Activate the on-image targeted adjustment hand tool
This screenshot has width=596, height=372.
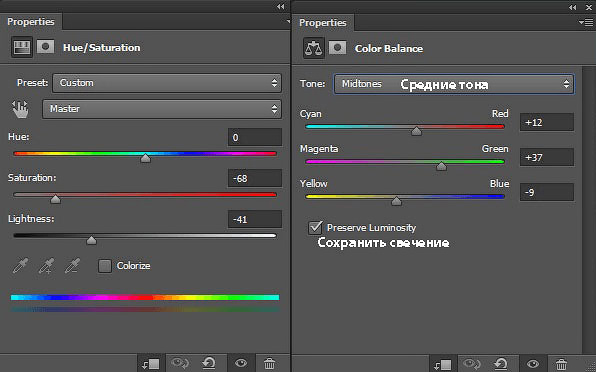pos(20,109)
